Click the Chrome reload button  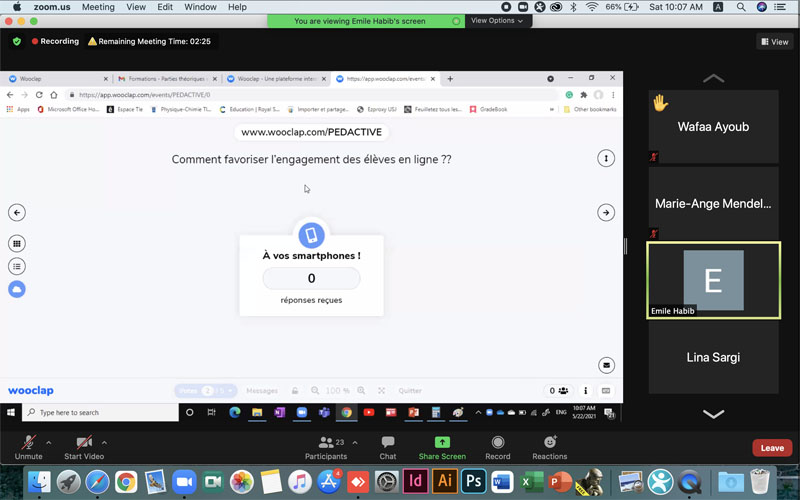[39, 95]
